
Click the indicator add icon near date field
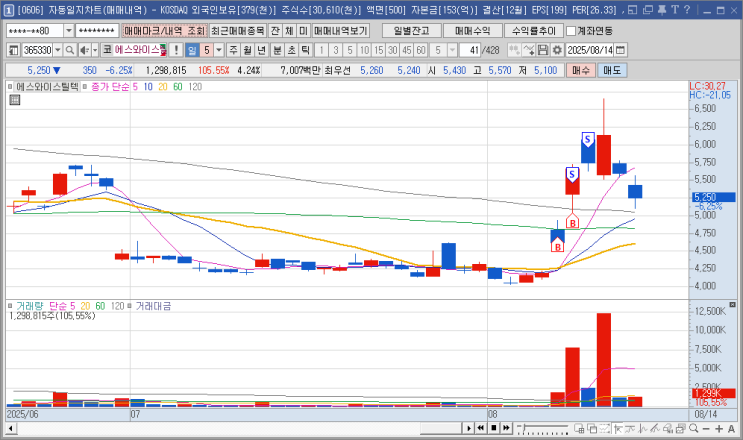pyautogui.click(x=514, y=50)
